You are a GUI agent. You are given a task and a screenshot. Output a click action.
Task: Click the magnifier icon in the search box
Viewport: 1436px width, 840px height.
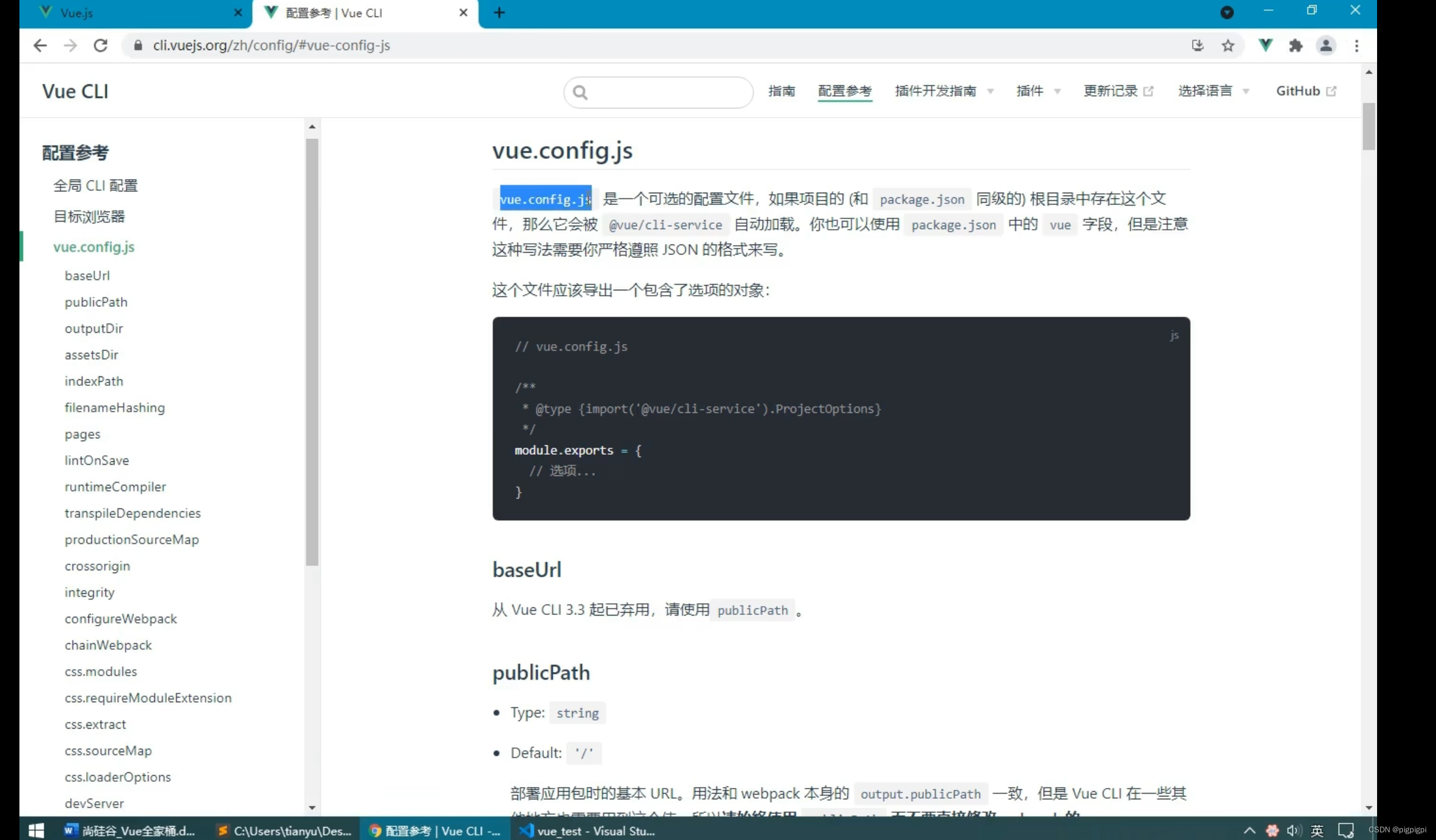(x=580, y=92)
